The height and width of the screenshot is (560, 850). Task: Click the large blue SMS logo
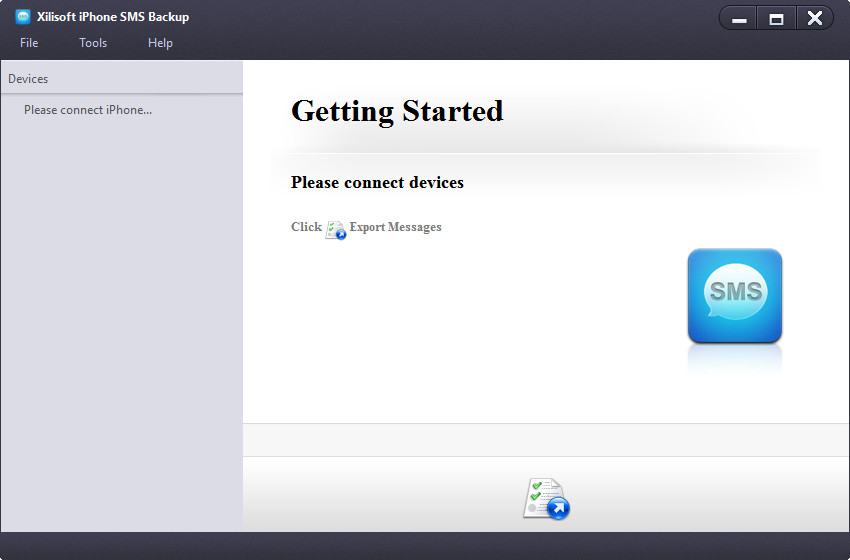[x=735, y=295]
